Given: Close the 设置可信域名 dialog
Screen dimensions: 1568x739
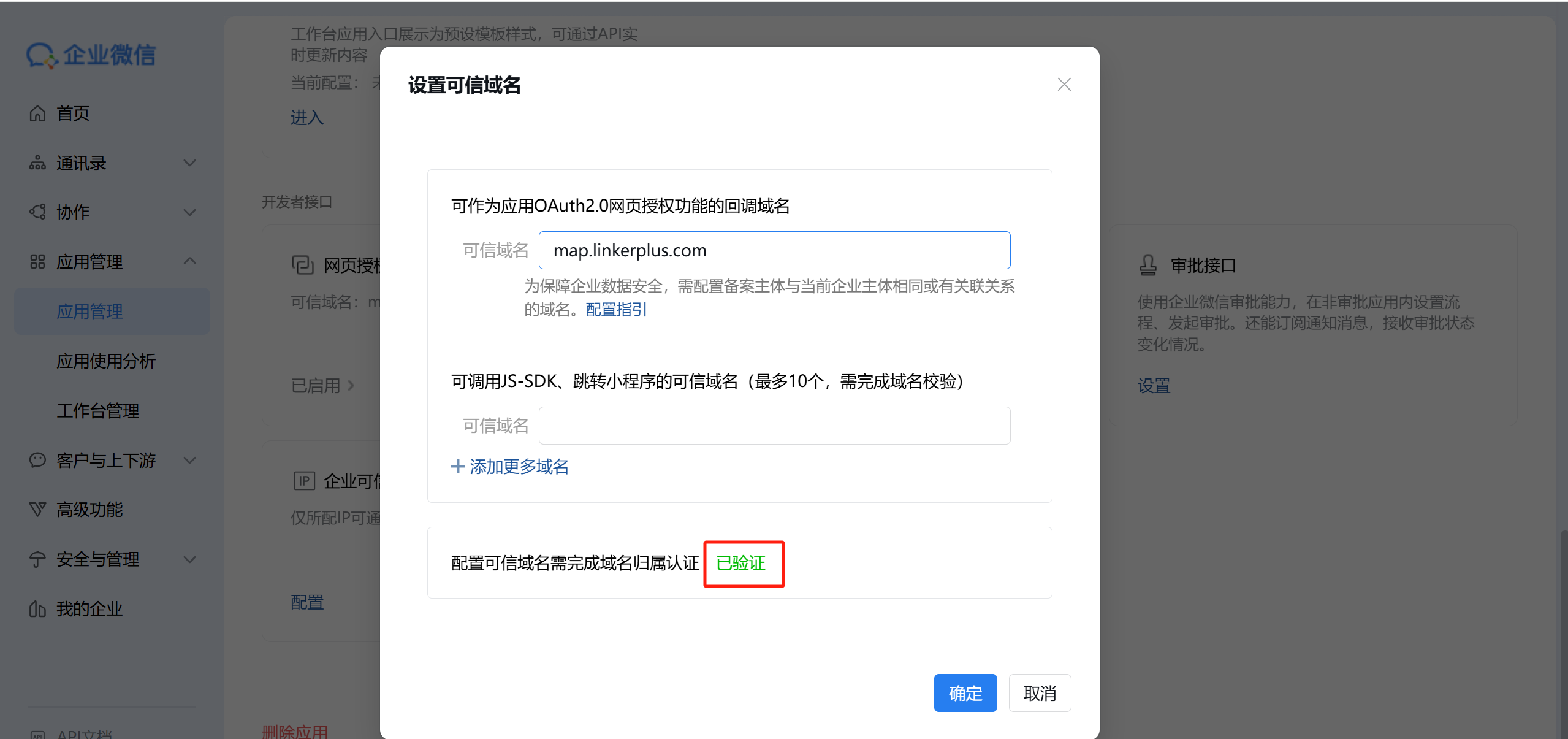Looking at the screenshot, I should (x=1064, y=85).
